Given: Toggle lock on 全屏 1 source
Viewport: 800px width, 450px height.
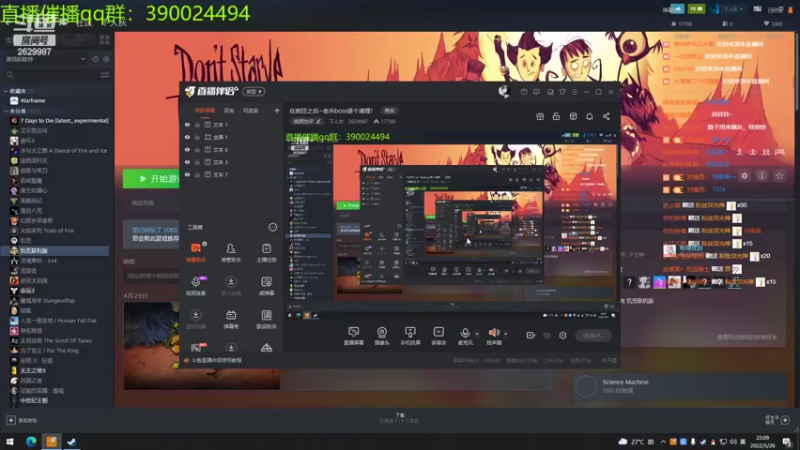Looking at the screenshot, I should 197,137.
